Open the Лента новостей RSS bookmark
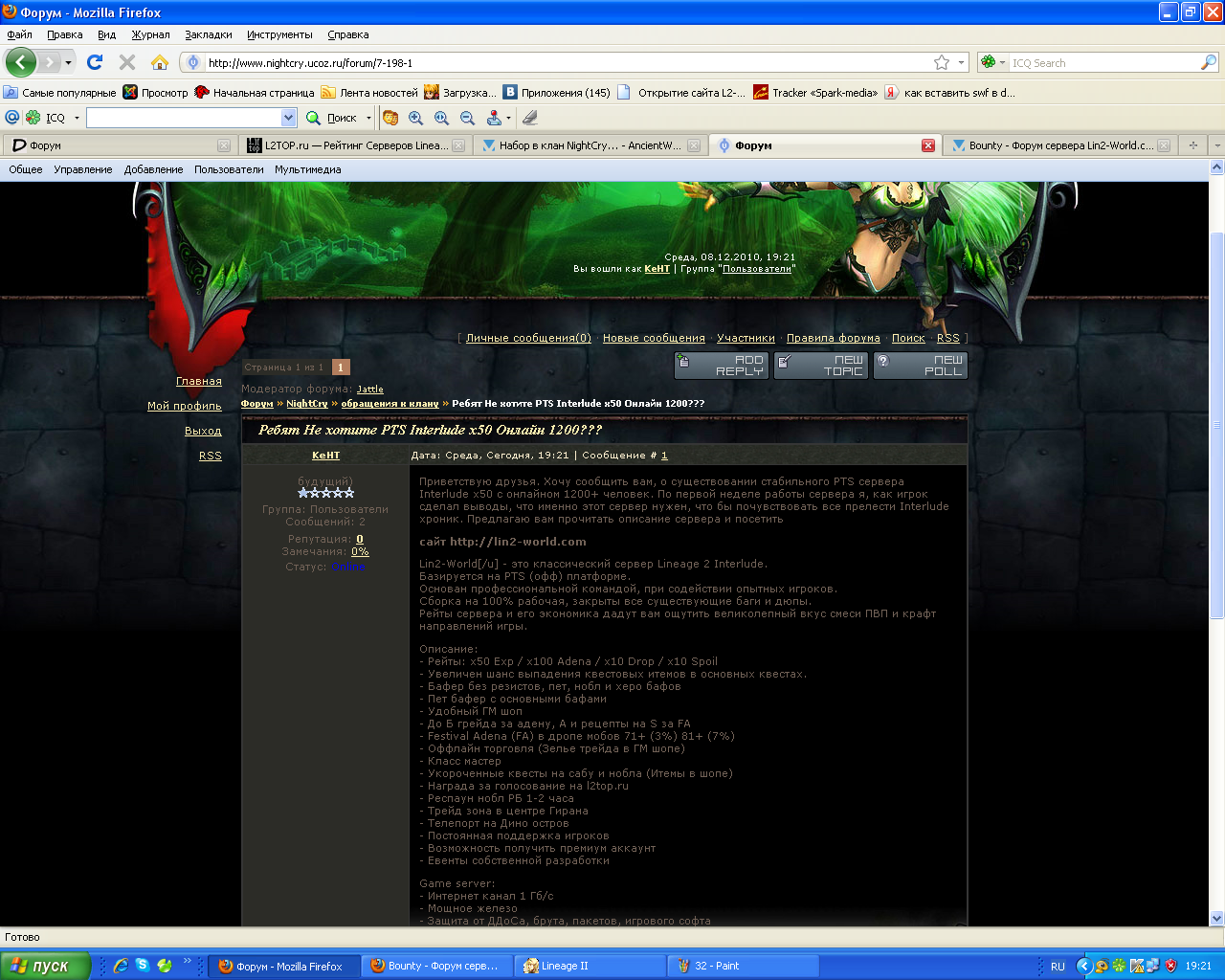The height and width of the screenshot is (980, 1225). click(x=369, y=93)
